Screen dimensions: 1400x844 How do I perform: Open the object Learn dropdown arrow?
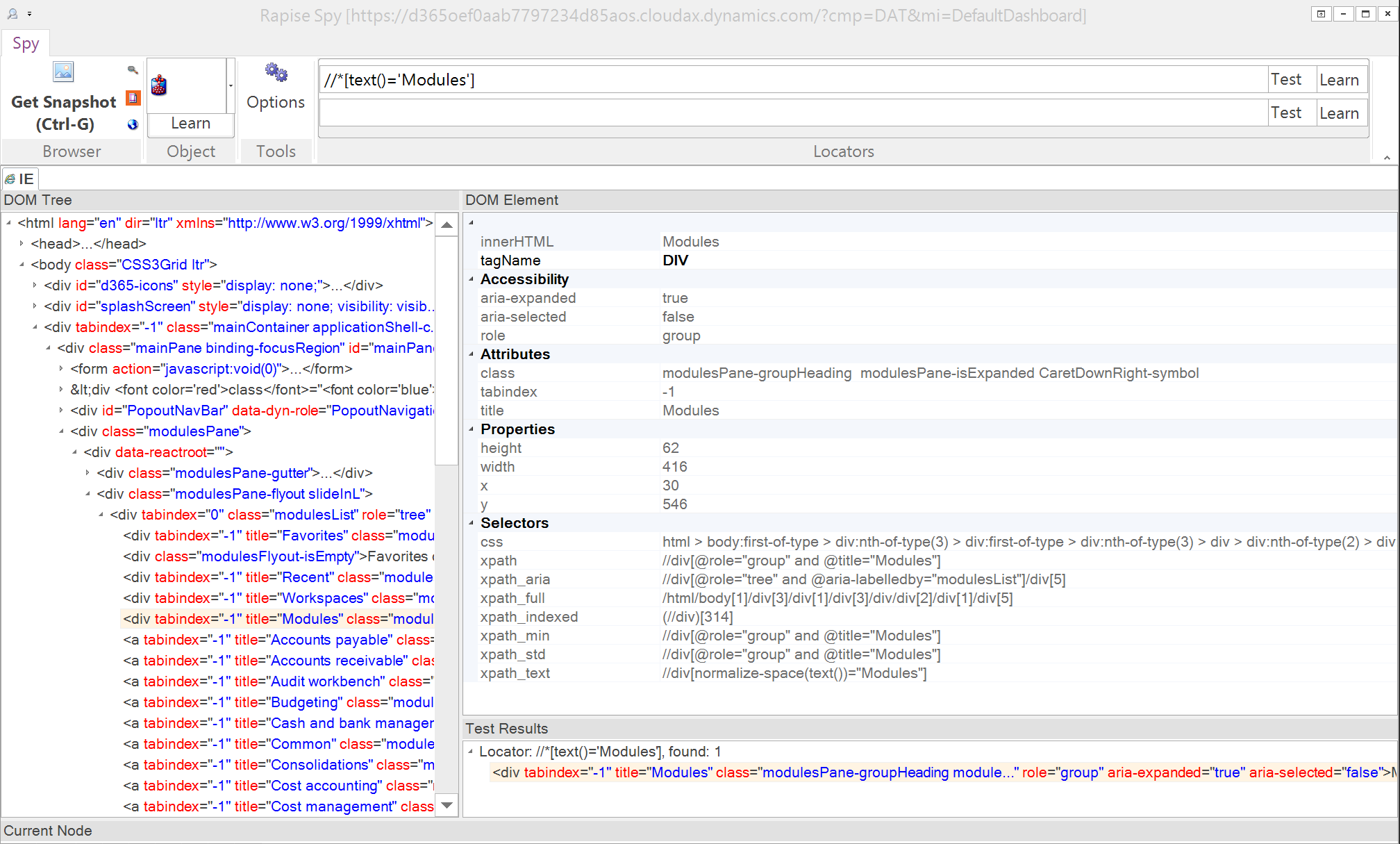[x=231, y=86]
